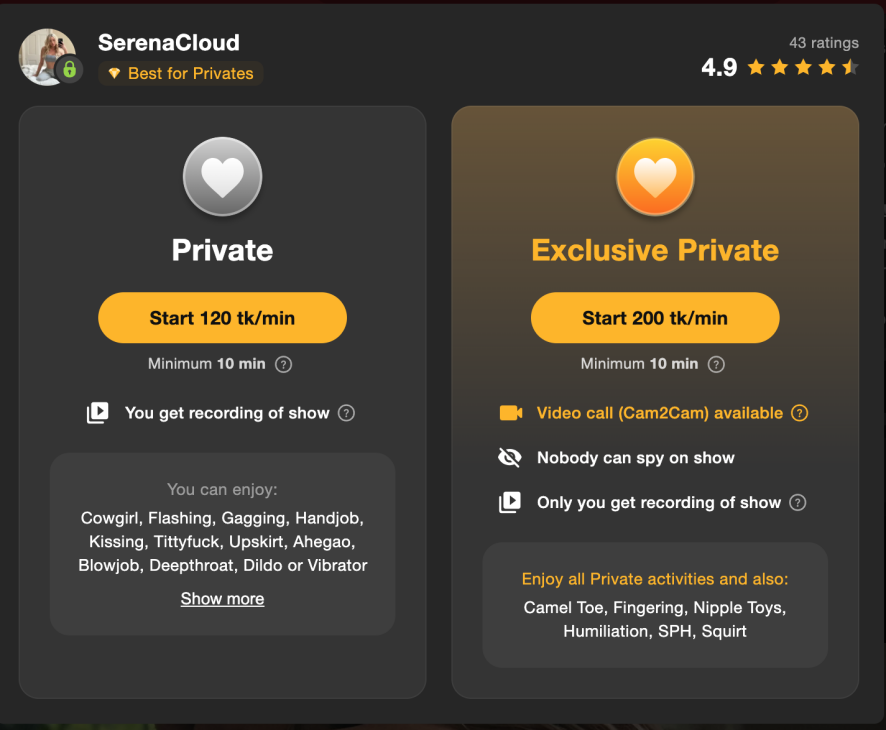Click the orange heart Exclusive Private icon

pyautogui.click(x=655, y=176)
